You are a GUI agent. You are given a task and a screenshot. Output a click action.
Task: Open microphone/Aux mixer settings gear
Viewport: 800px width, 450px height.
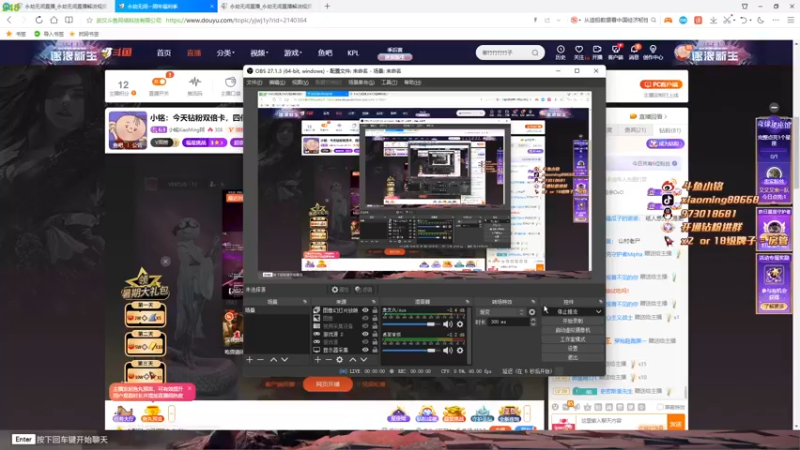pyautogui.click(x=460, y=324)
